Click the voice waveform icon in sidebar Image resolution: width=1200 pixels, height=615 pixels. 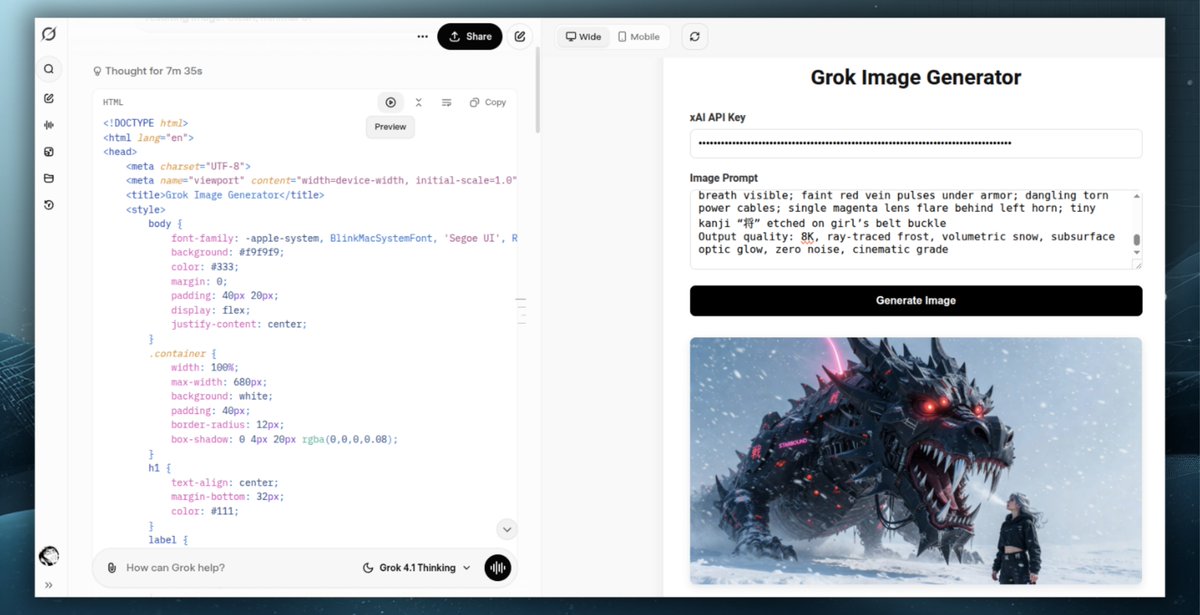pos(48,125)
